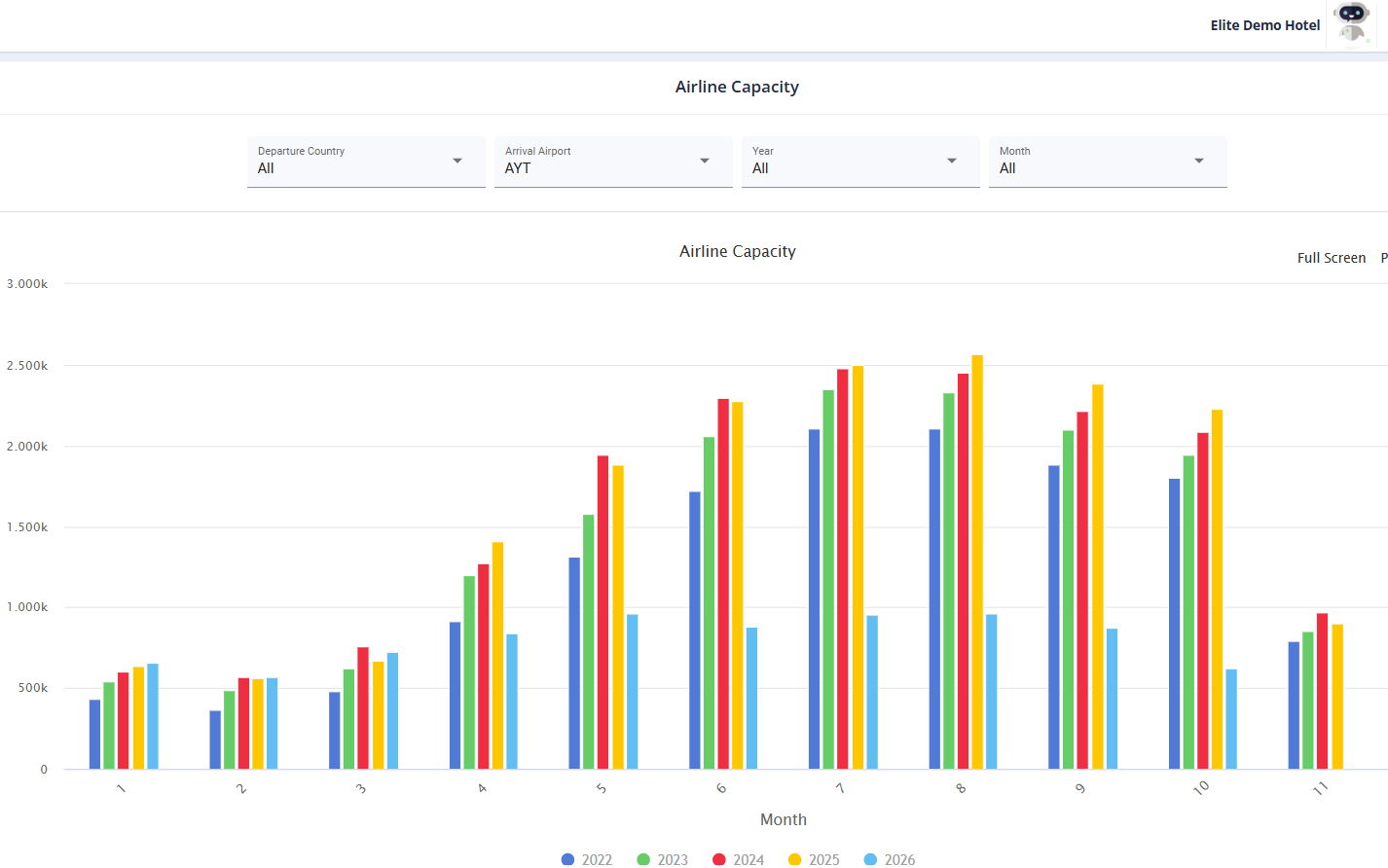
Task: Click Elite Demo Hotel name
Action: tap(1264, 25)
